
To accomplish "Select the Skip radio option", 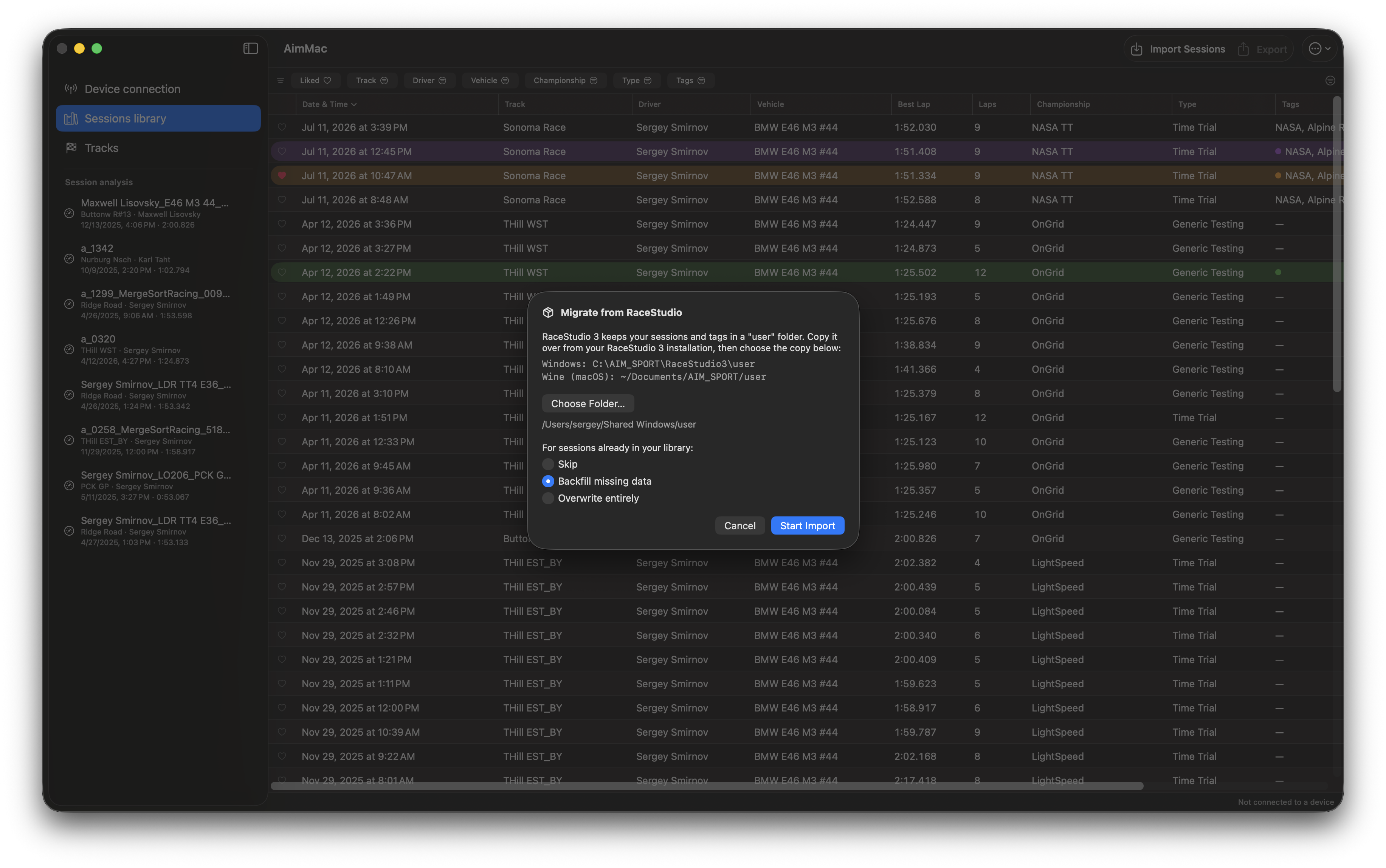I will click(x=548, y=464).
